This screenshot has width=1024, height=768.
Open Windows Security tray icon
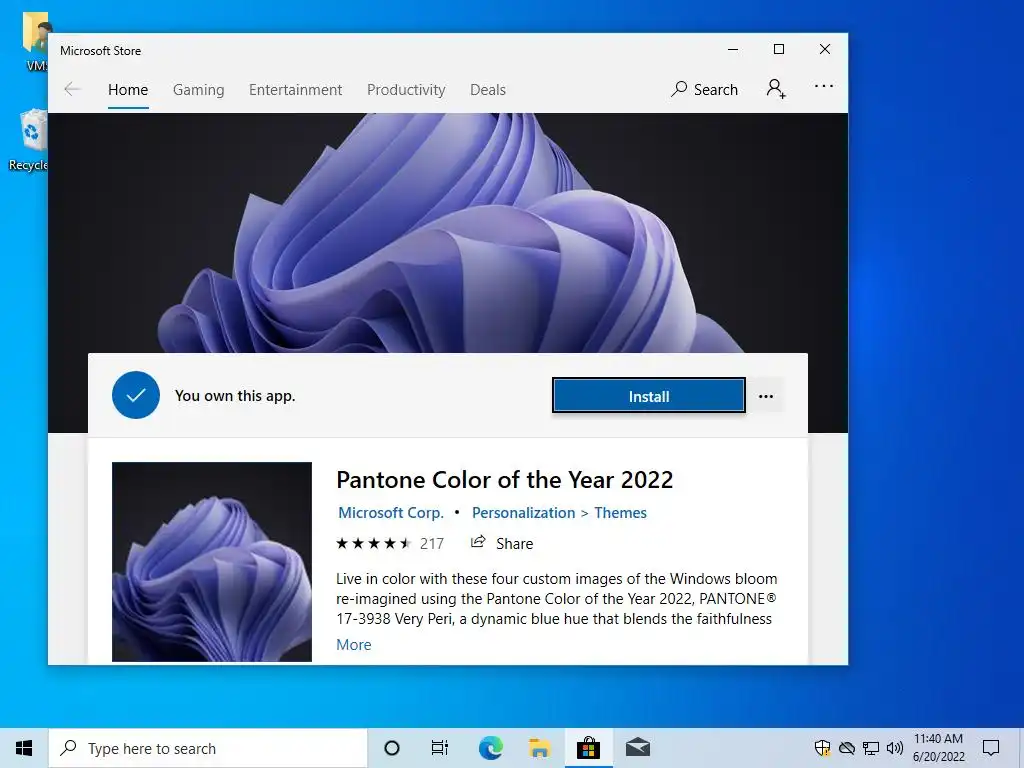(822, 748)
